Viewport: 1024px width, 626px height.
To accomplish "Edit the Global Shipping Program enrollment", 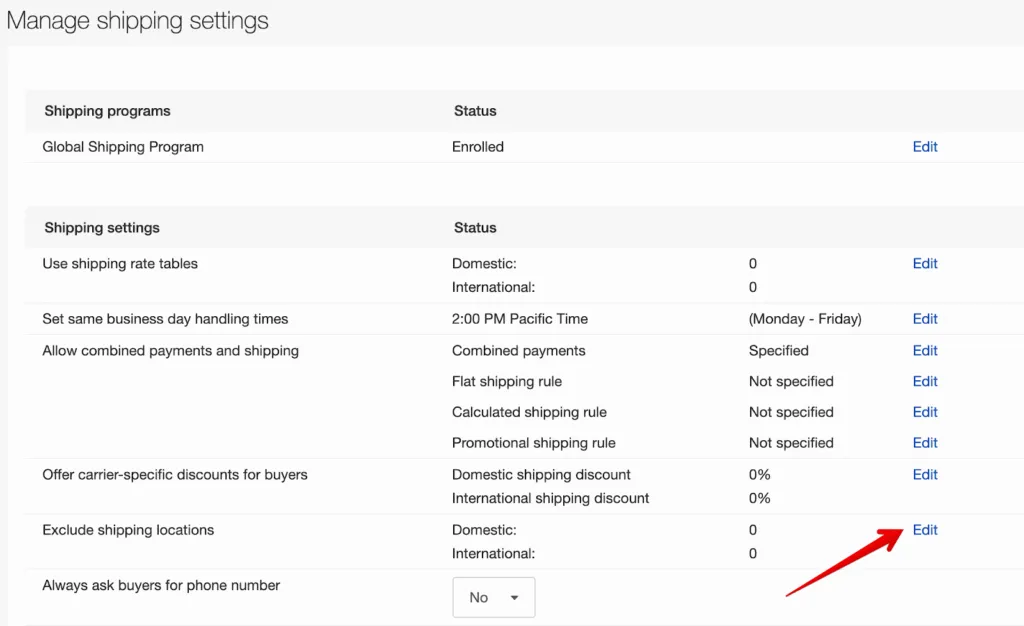I will point(924,146).
